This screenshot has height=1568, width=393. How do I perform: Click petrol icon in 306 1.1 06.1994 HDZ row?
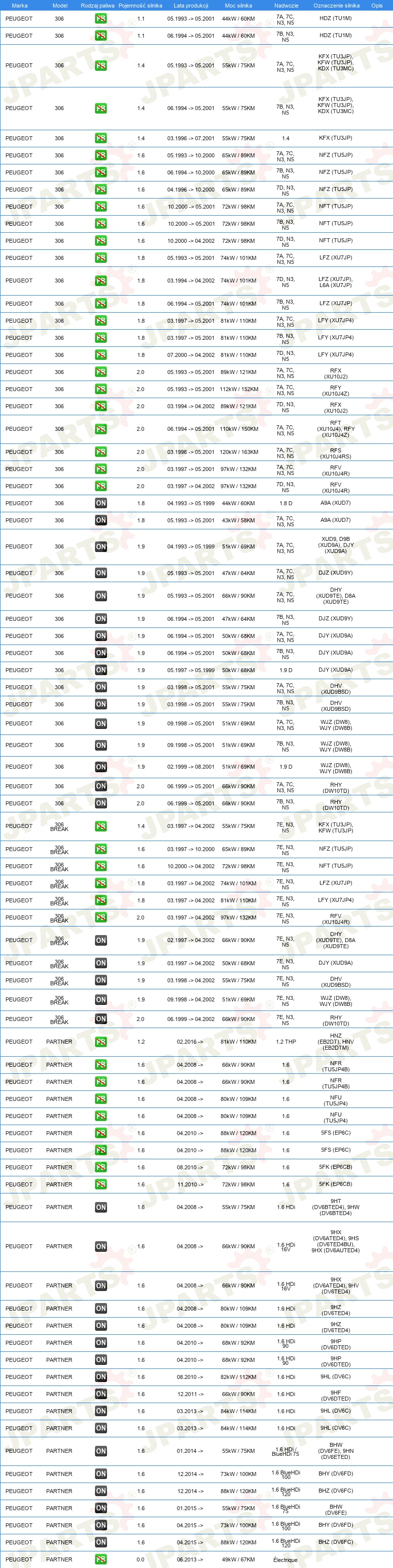(x=101, y=36)
